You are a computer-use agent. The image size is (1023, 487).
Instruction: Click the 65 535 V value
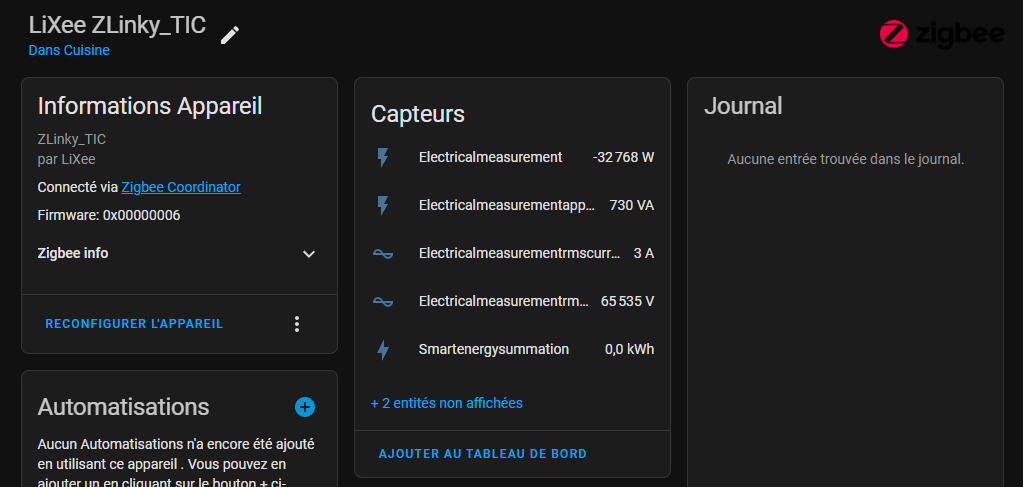pos(628,302)
